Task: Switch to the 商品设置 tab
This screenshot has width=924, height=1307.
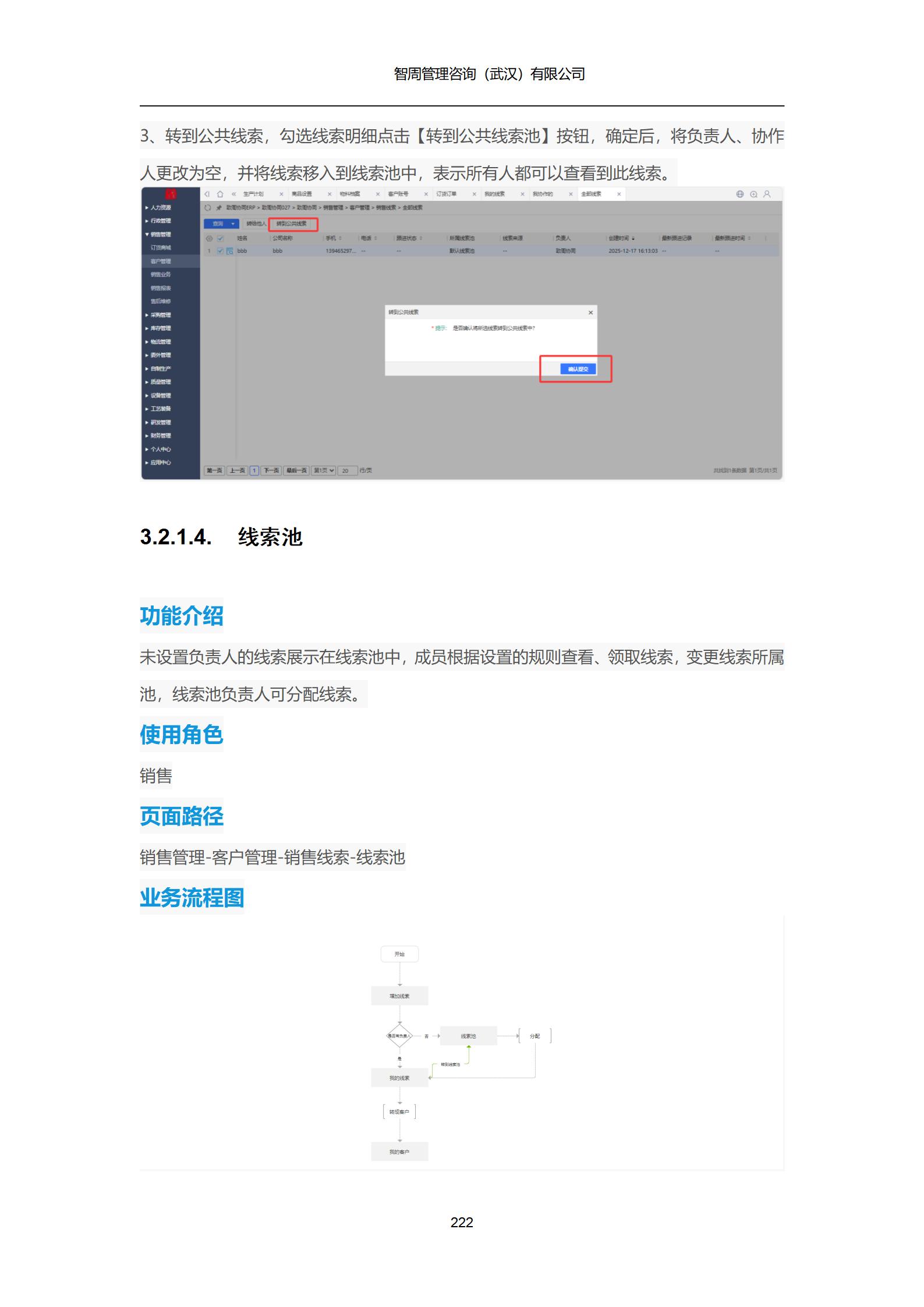Action: click(302, 194)
